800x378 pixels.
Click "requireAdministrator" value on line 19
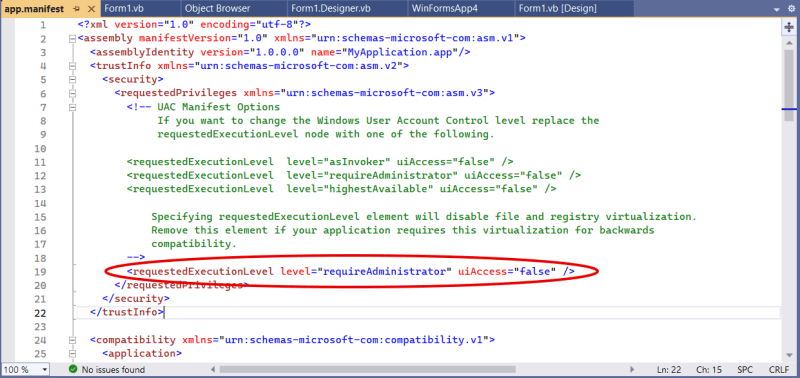click(x=386, y=272)
